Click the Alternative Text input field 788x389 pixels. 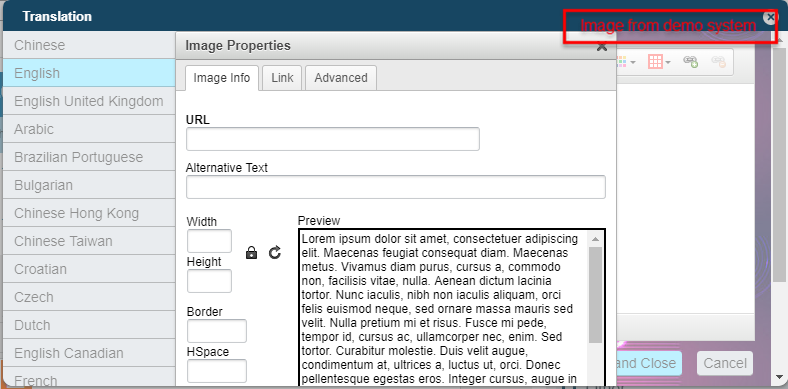[x=396, y=187]
